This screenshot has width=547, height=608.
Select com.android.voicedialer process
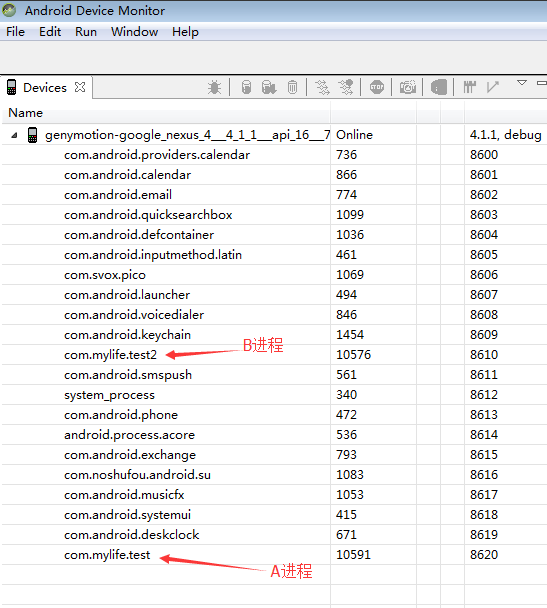273,315
